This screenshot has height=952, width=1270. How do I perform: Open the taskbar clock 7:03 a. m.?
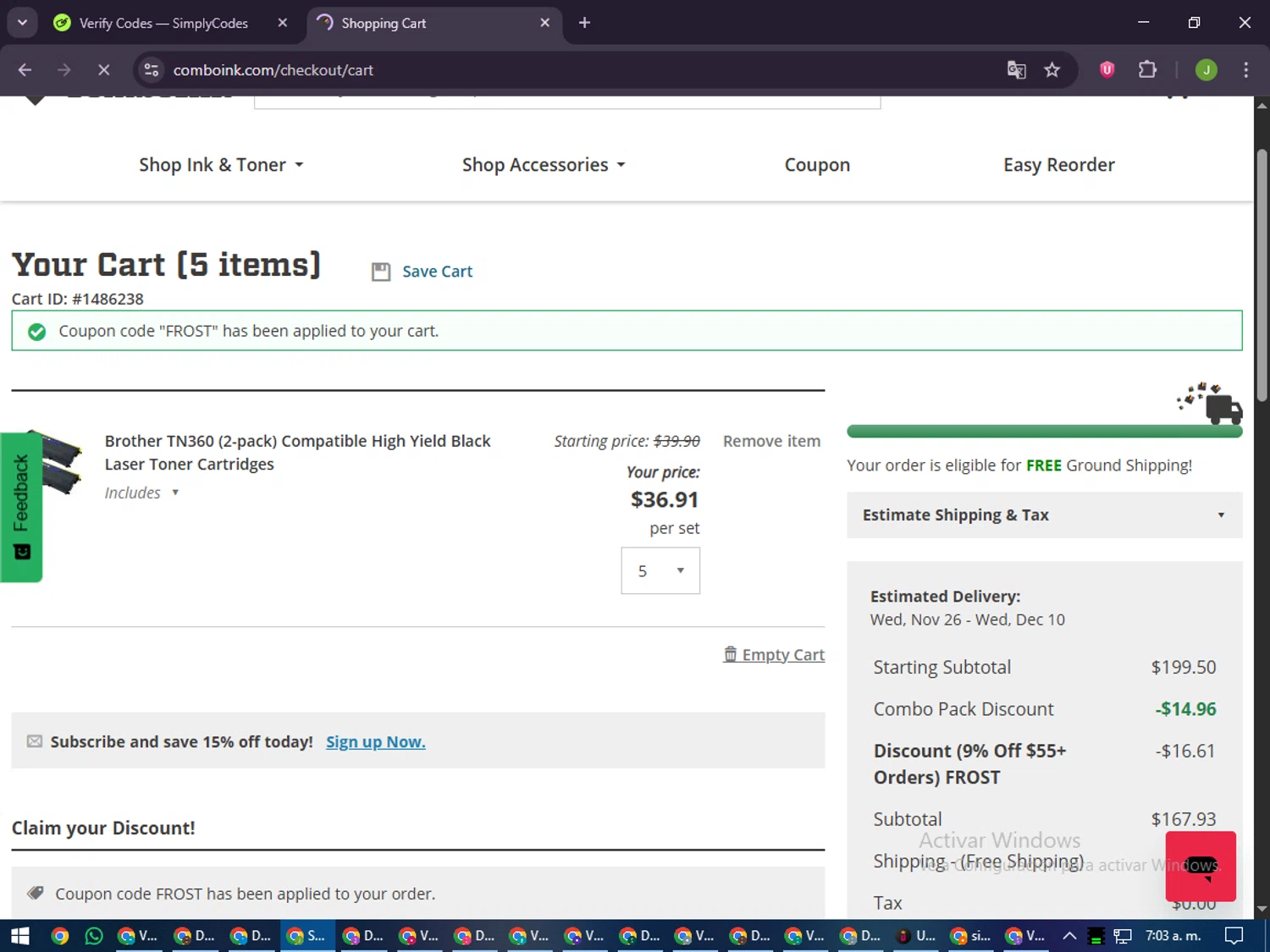pyautogui.click(x=1173, y=936)
